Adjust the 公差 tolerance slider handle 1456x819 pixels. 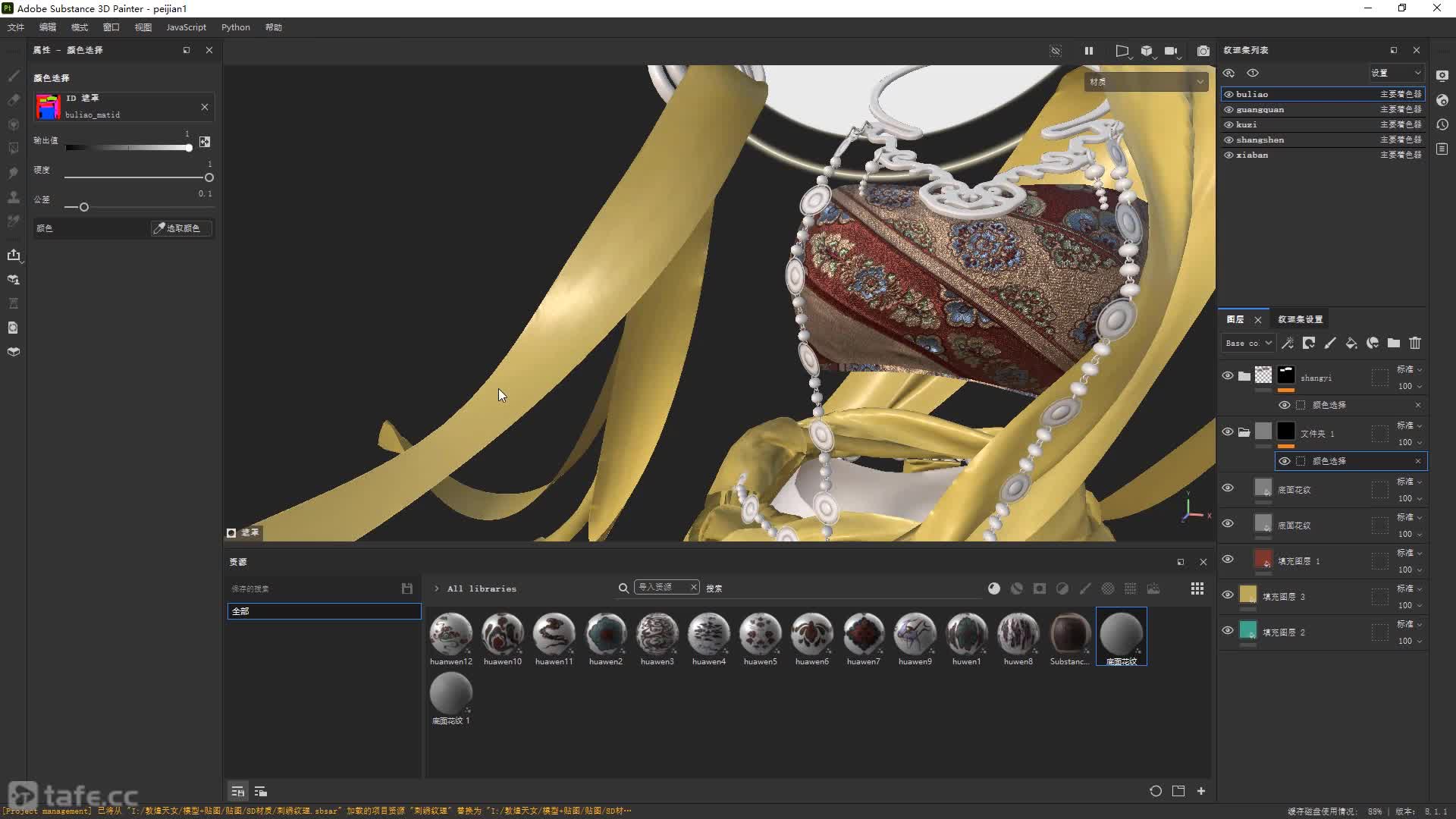point(84,207)
